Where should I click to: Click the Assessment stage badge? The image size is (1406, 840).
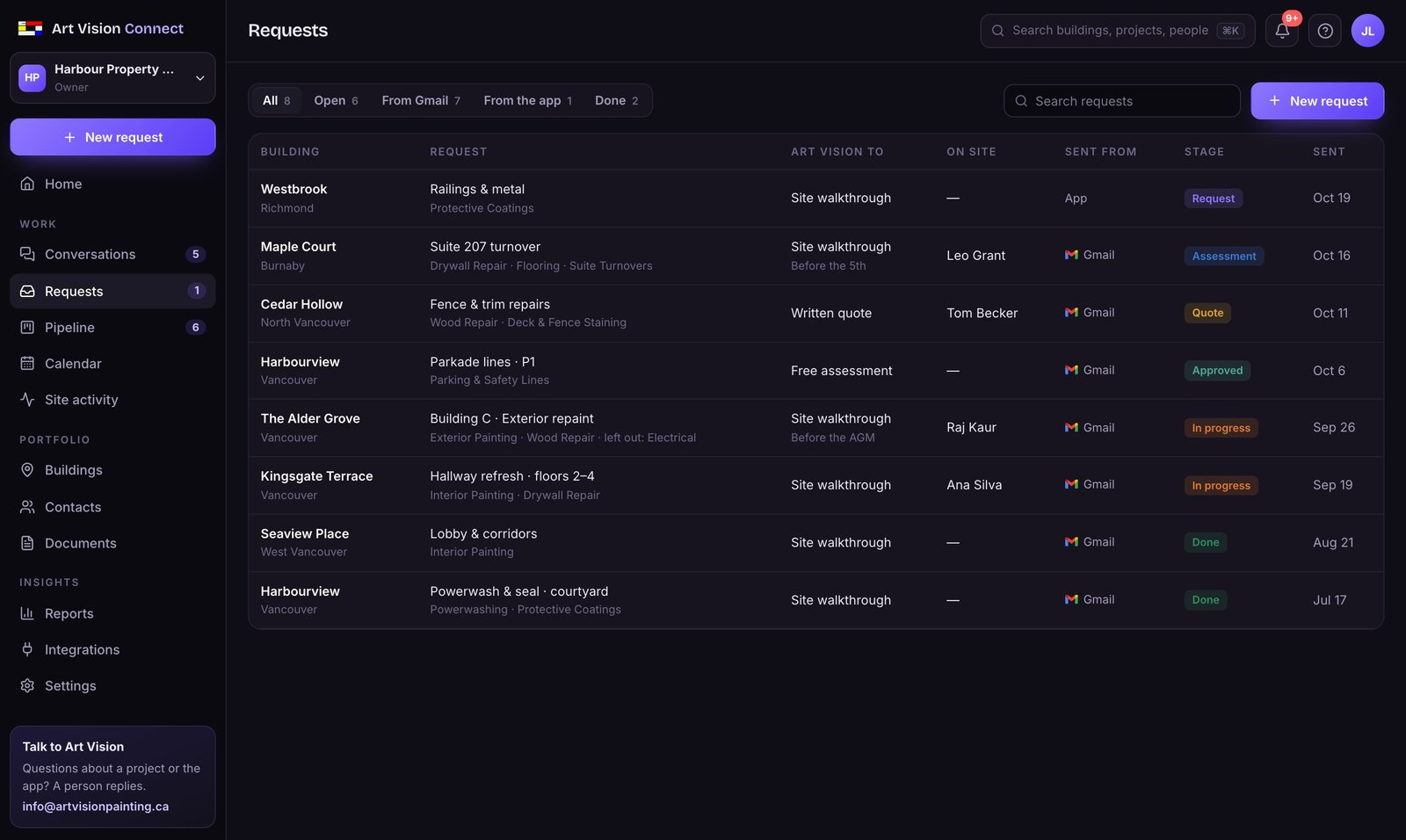pyautogui.click(x=1223, y=256)
